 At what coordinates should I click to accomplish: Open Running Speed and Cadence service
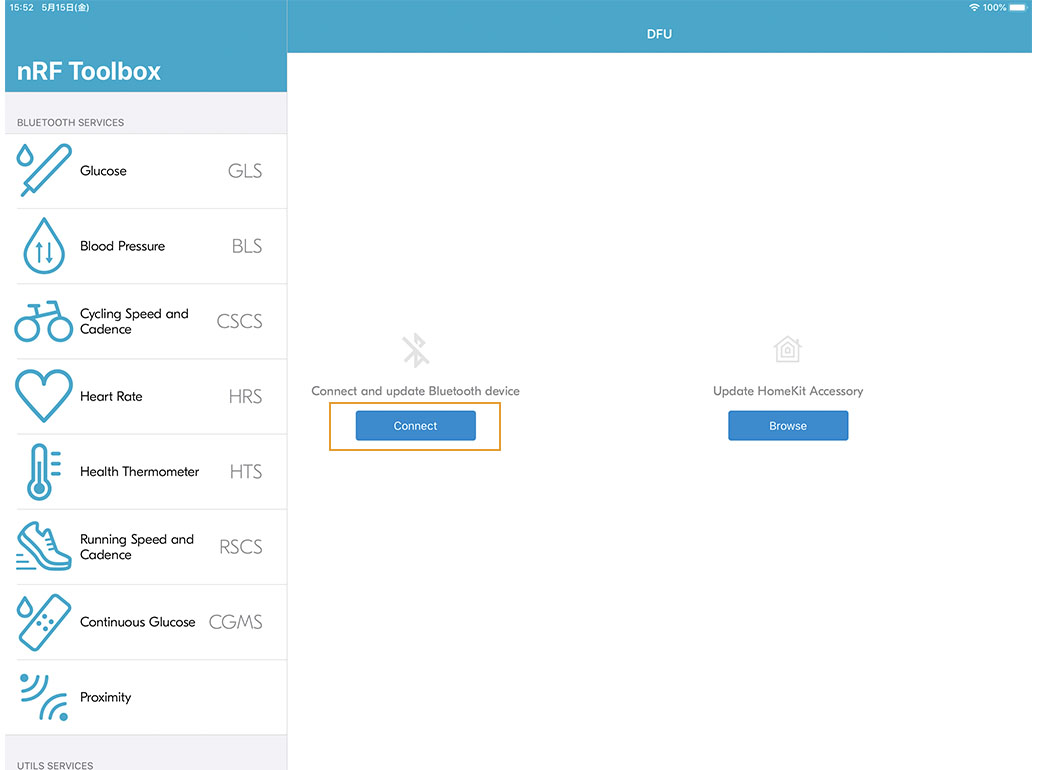[146, 547]
